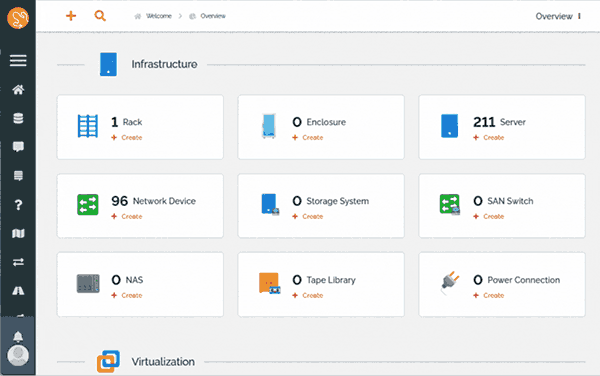This screenshot has height=376, width=600.
Task: Open the 211 Server list
Action: tap(499, 122)
